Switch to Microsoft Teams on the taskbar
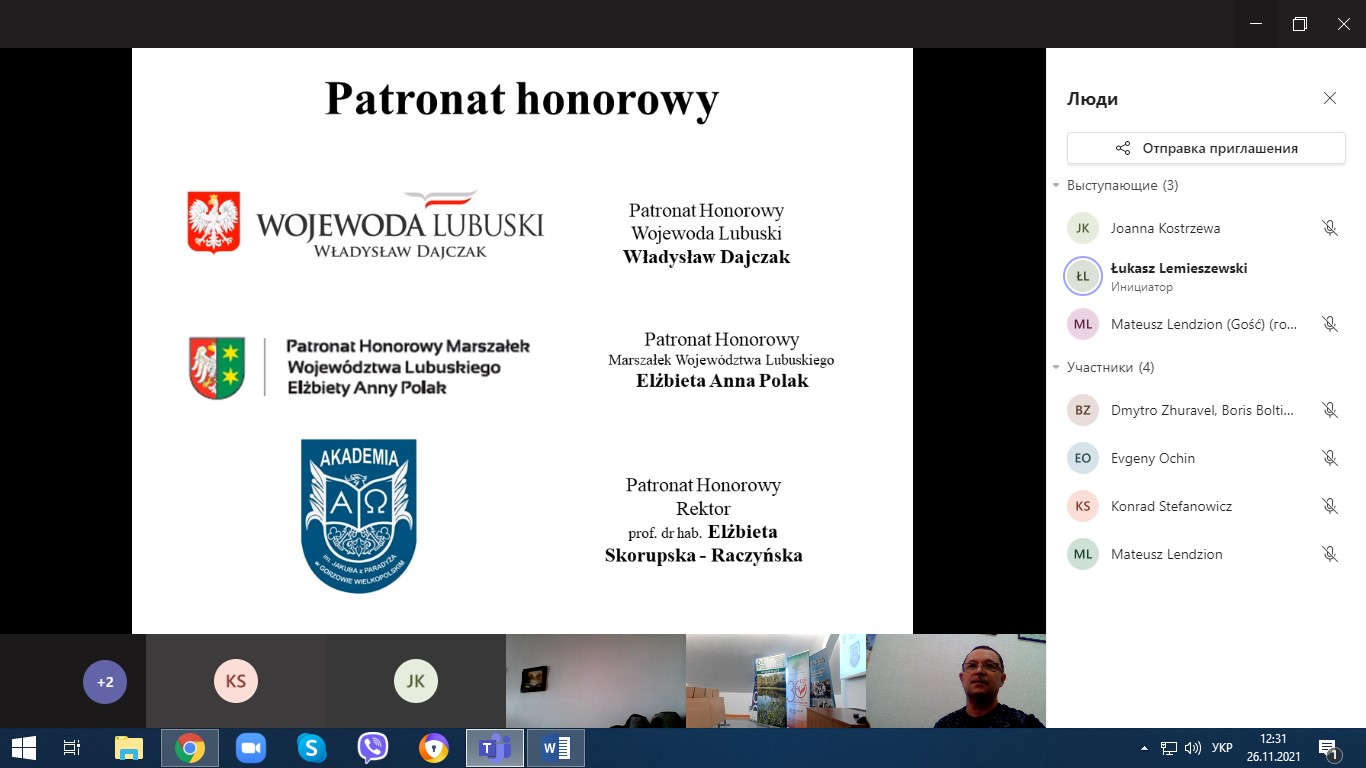Screen dimensions: 1366x768 (x=495, y=748)
